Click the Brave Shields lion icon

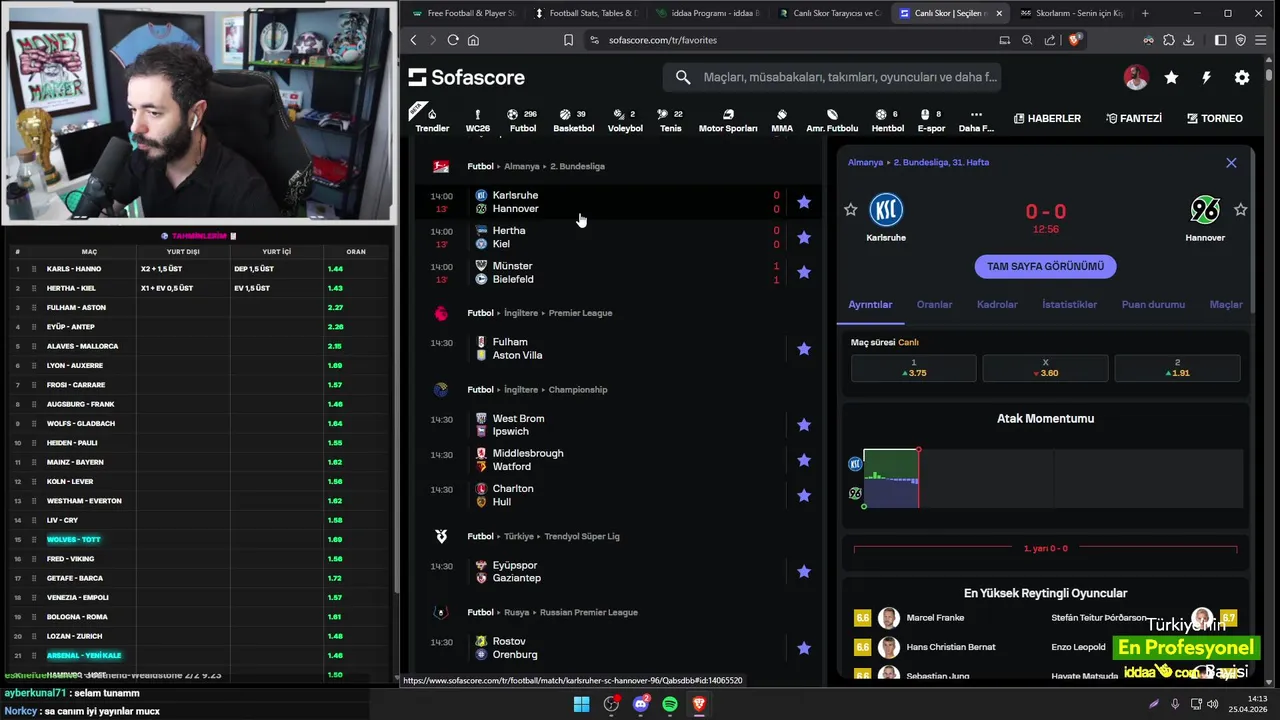[1075, 40]
